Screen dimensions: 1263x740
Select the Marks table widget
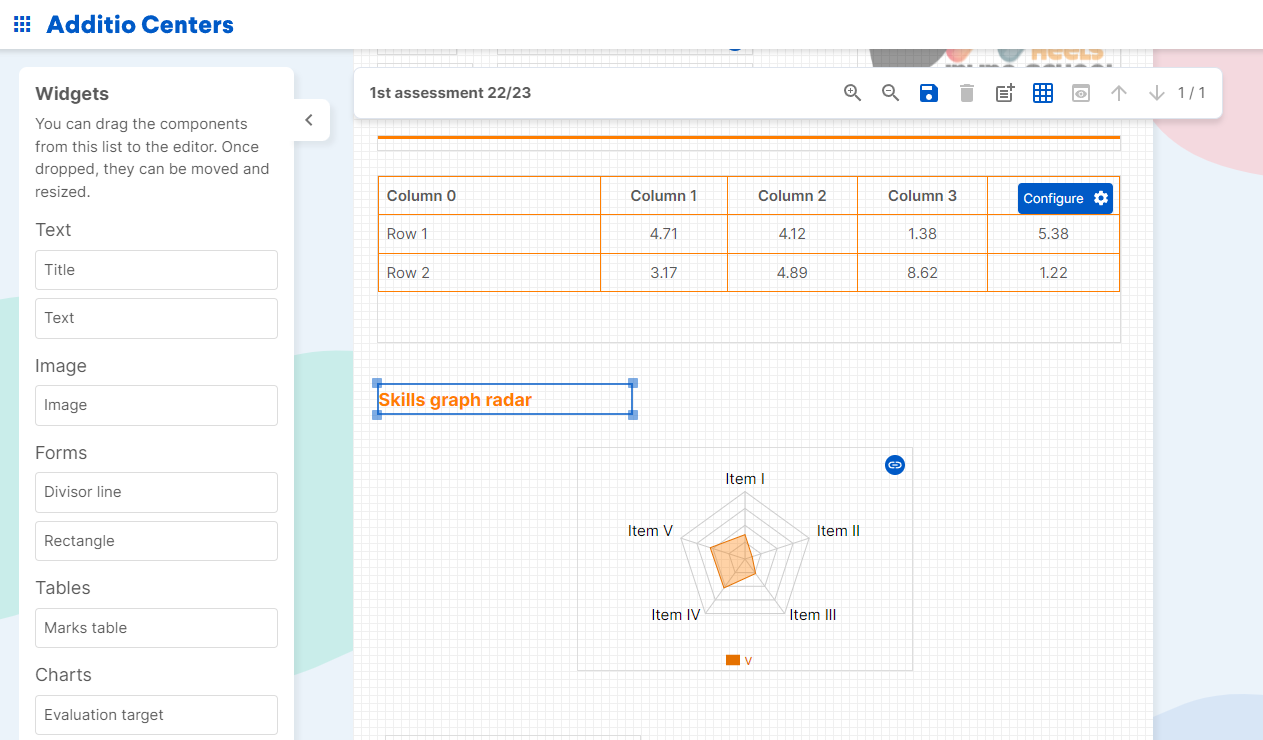156,628
